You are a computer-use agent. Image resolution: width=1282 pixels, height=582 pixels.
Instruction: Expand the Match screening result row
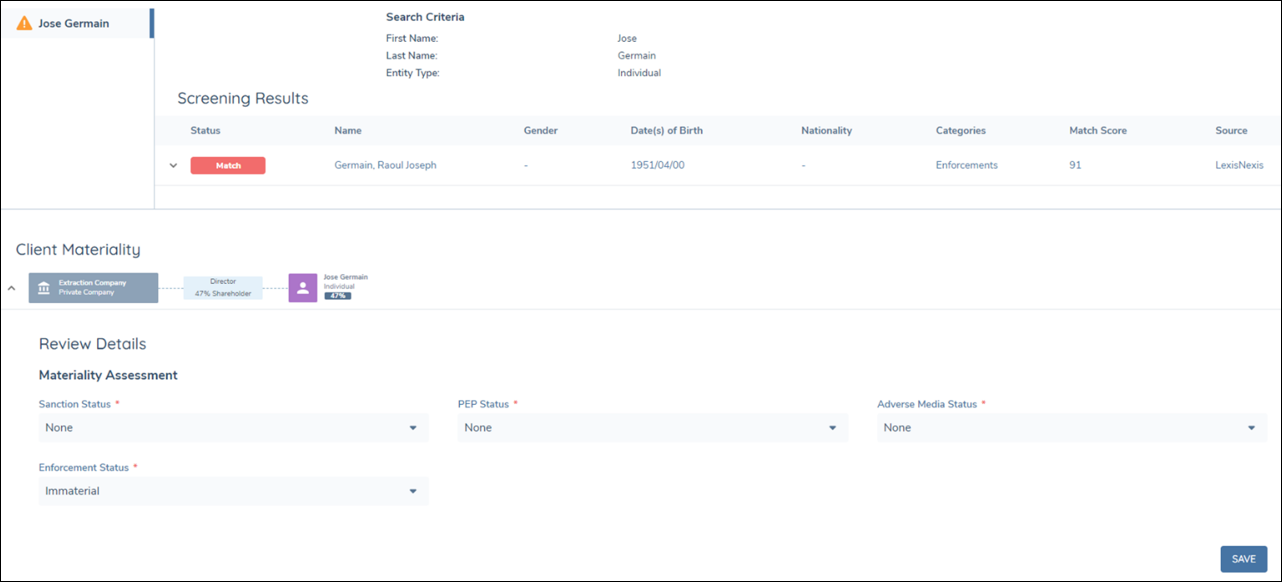pyautogui.click(x=172, y=165)
